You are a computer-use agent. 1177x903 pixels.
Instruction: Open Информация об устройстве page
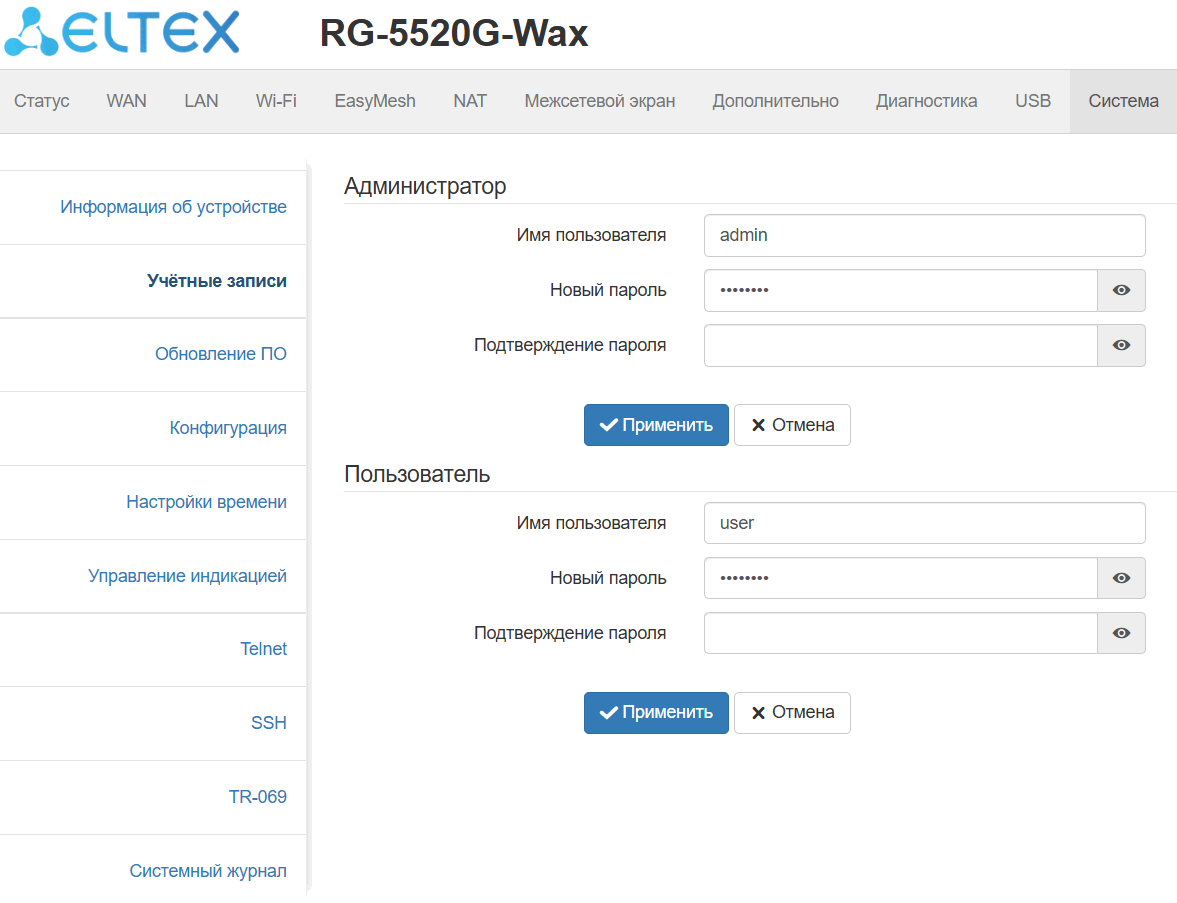point(173,207)
